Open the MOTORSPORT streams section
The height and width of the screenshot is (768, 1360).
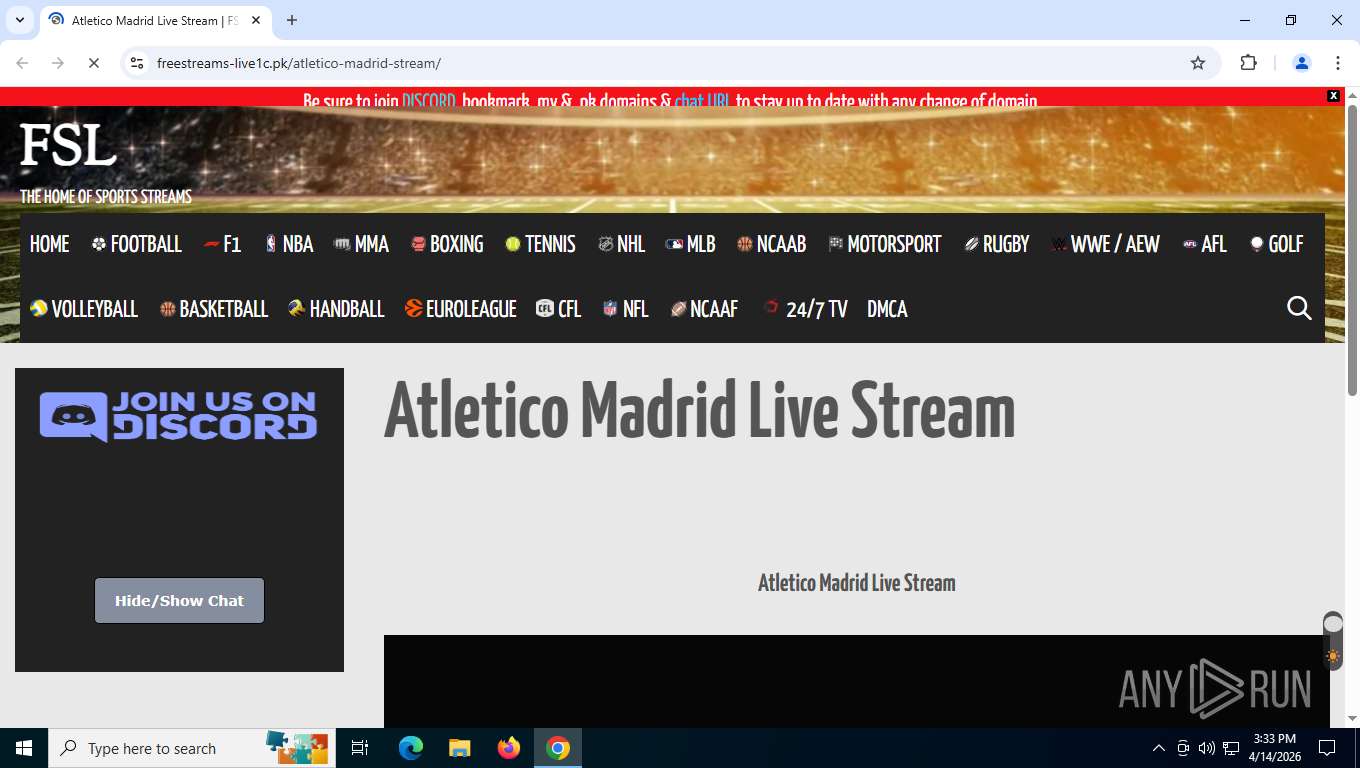pyautogui.click(x=885, y=244)
